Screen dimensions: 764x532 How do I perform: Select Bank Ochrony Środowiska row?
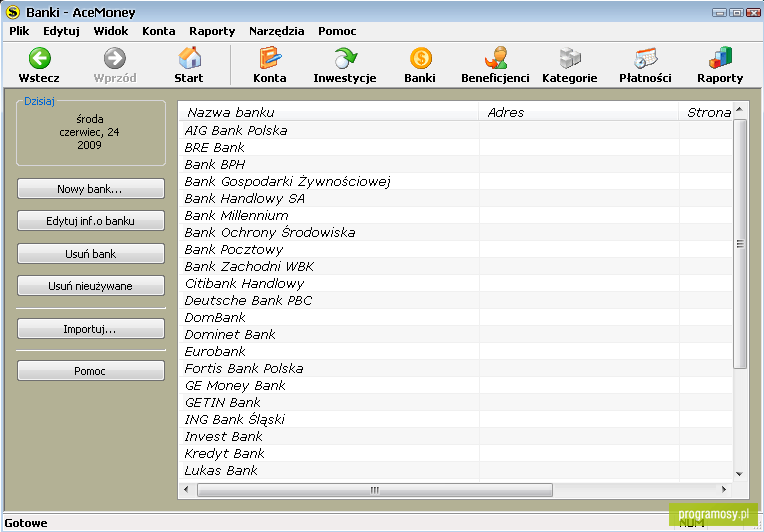pos(456,232)
